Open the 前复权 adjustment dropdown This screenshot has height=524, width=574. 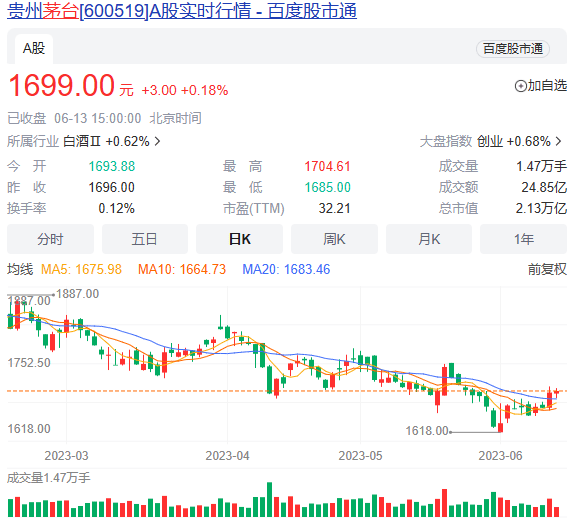pos(547,270)
